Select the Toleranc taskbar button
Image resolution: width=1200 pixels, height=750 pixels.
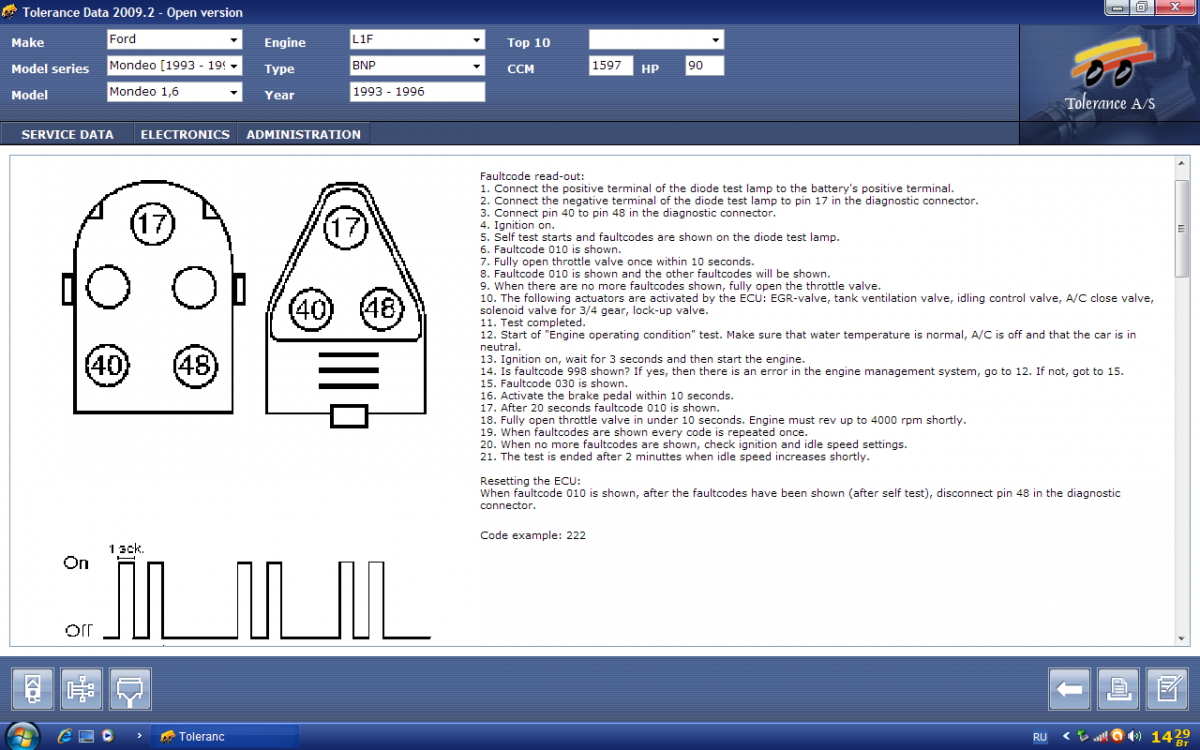[224, 737]
